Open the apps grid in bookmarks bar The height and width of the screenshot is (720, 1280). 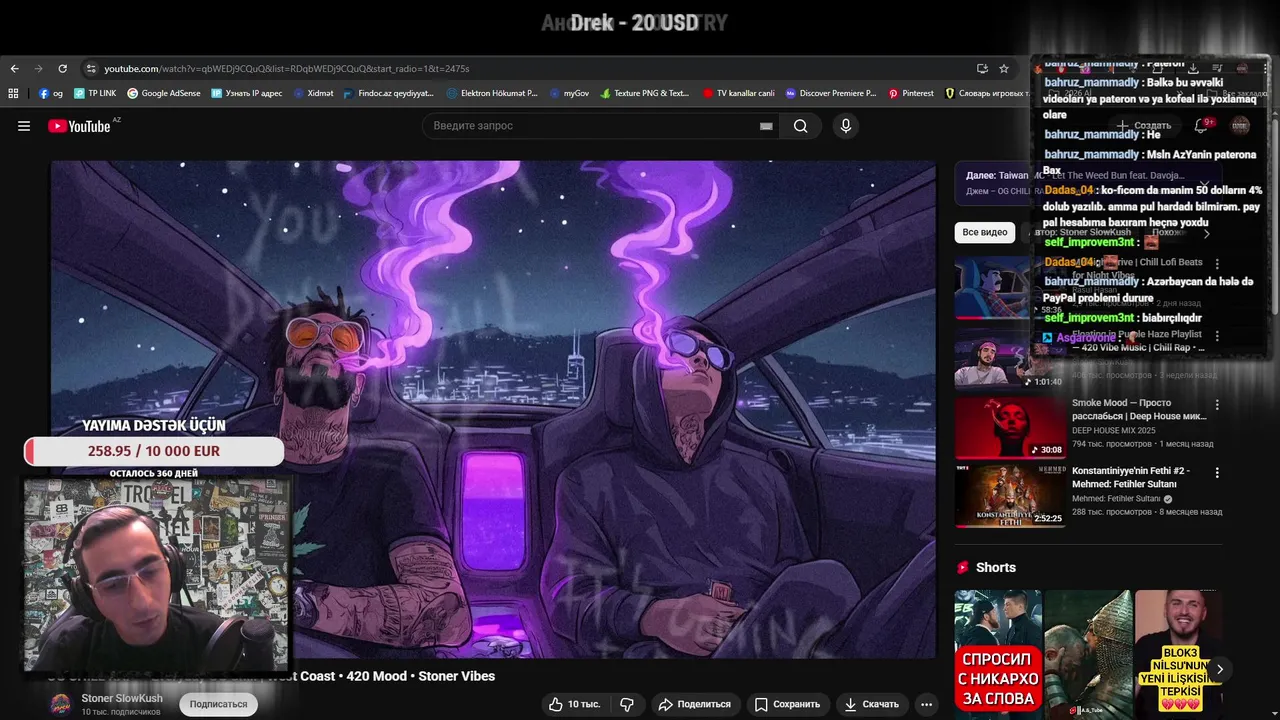point(13,93)
